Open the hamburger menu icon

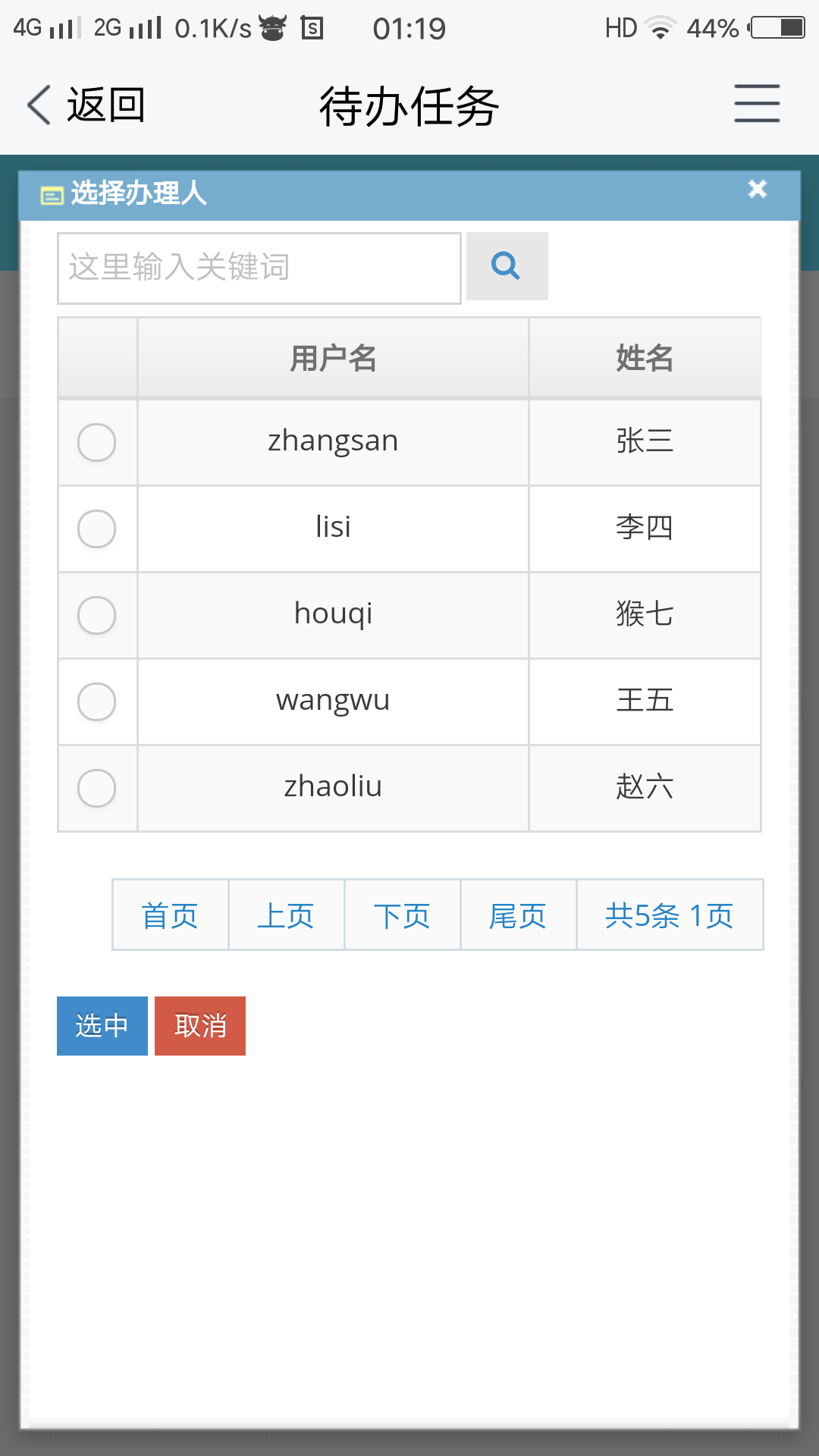tap(757, 104)
